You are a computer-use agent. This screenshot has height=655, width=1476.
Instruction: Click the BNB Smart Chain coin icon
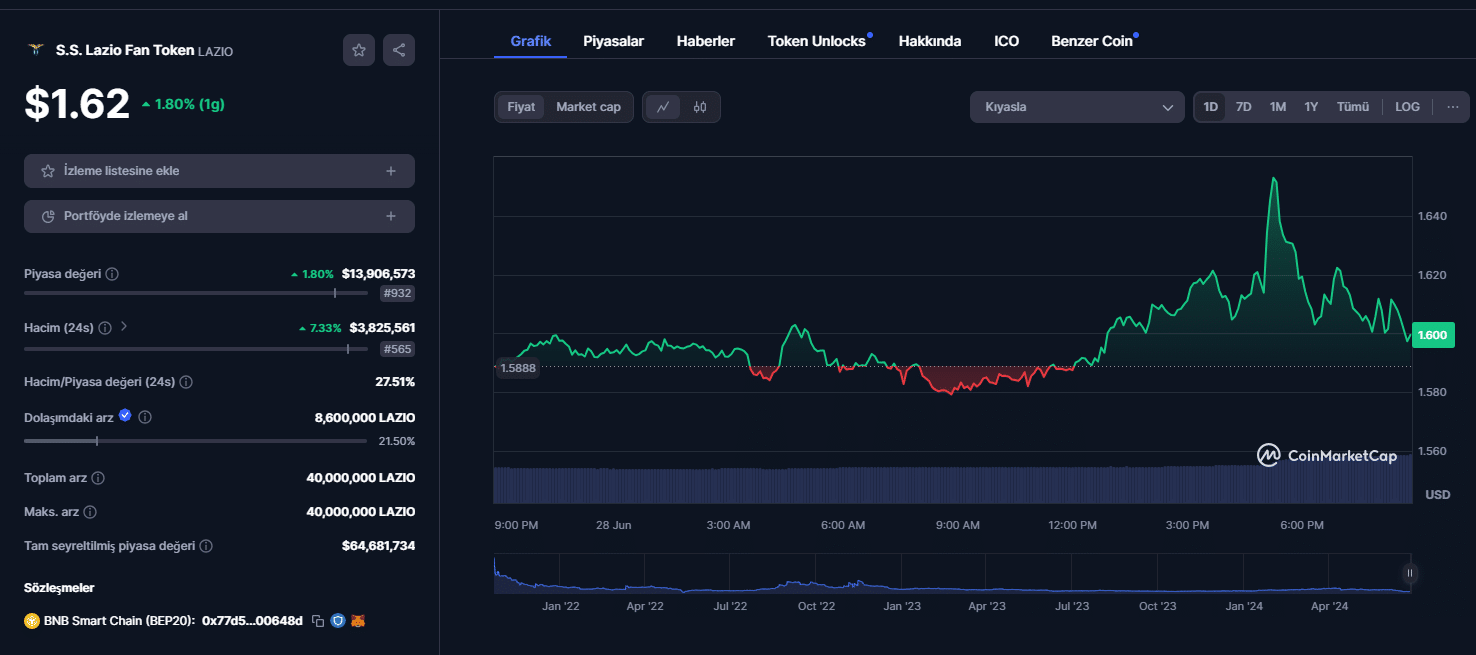(32, 621)
